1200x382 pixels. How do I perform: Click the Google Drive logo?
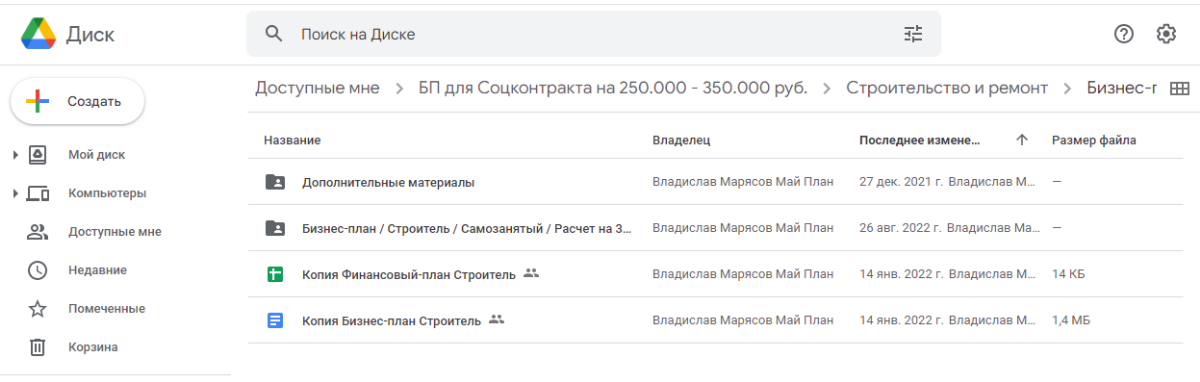pyautogui.click(x=38, y=34)
